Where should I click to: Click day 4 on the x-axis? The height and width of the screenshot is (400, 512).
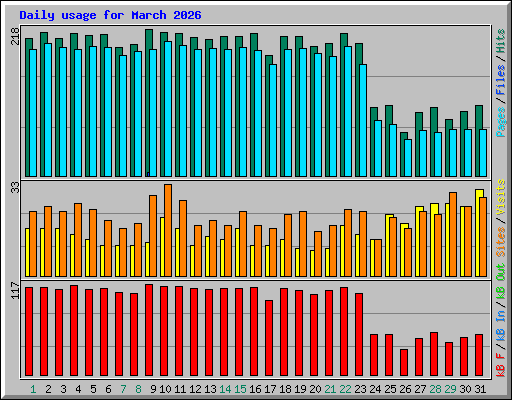[78, 389]
